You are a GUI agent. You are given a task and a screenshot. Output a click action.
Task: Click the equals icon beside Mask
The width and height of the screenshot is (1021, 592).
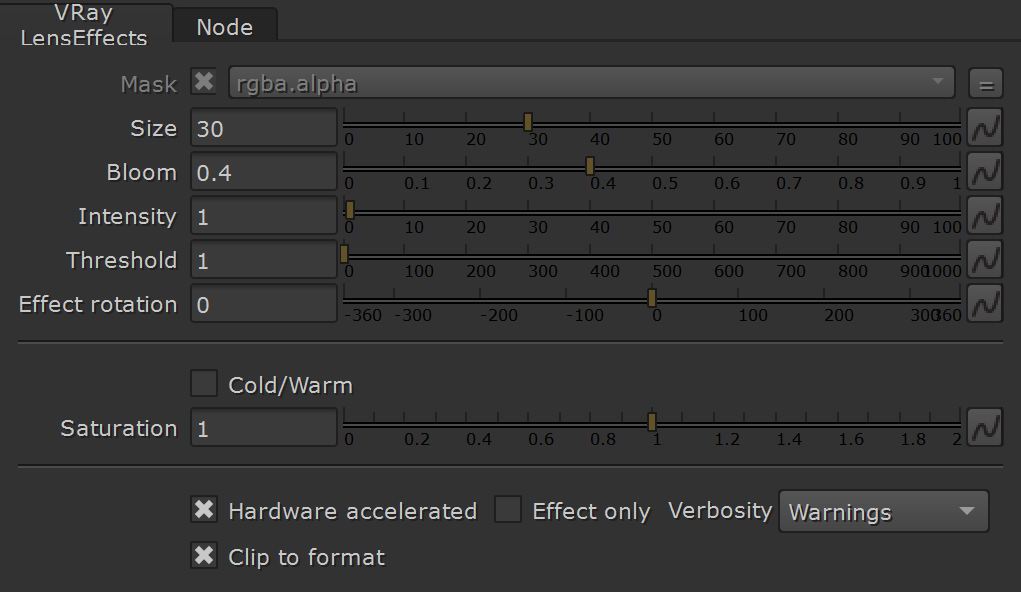point(986,84)
